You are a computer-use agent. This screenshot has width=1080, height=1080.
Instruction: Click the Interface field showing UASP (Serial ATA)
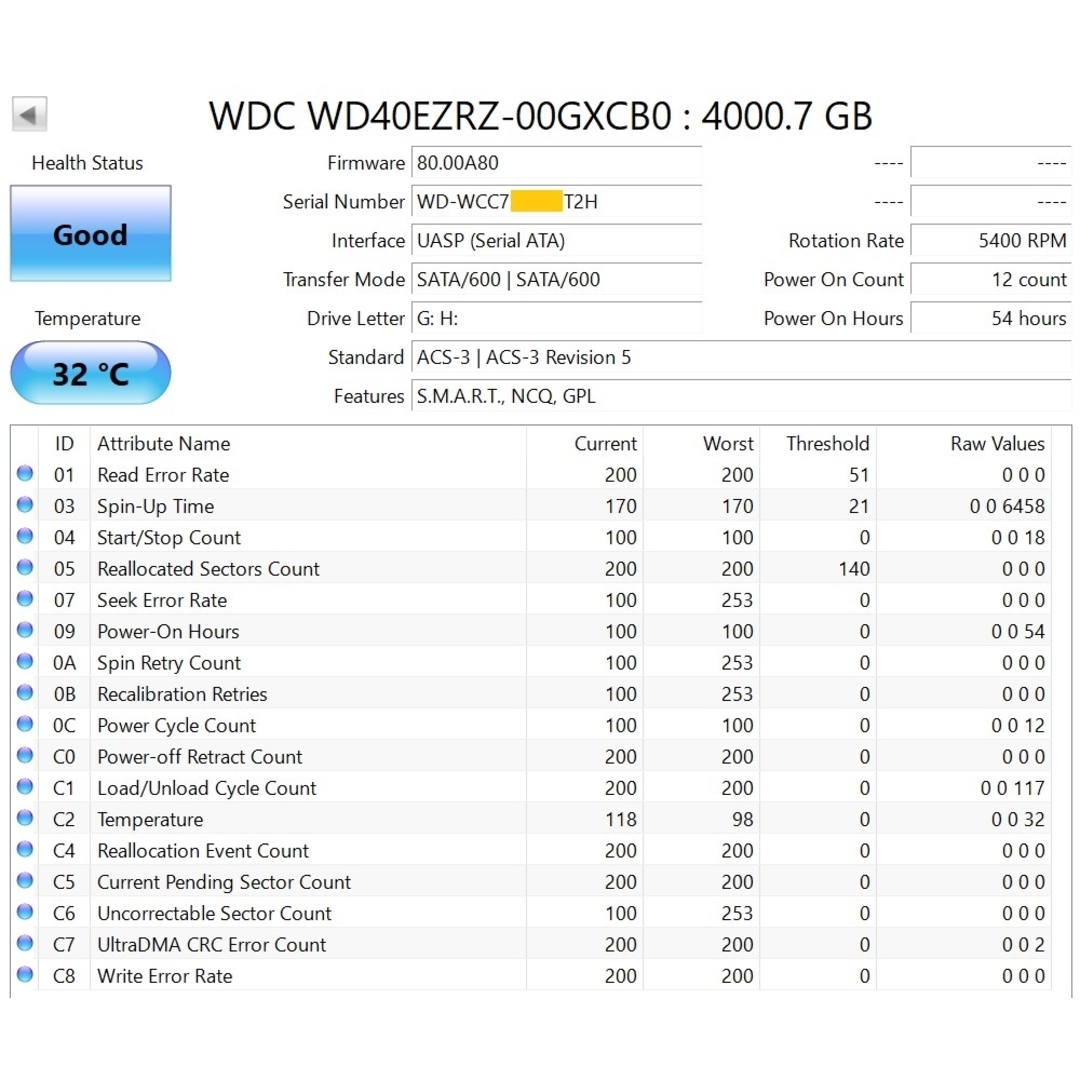(557, 240)
